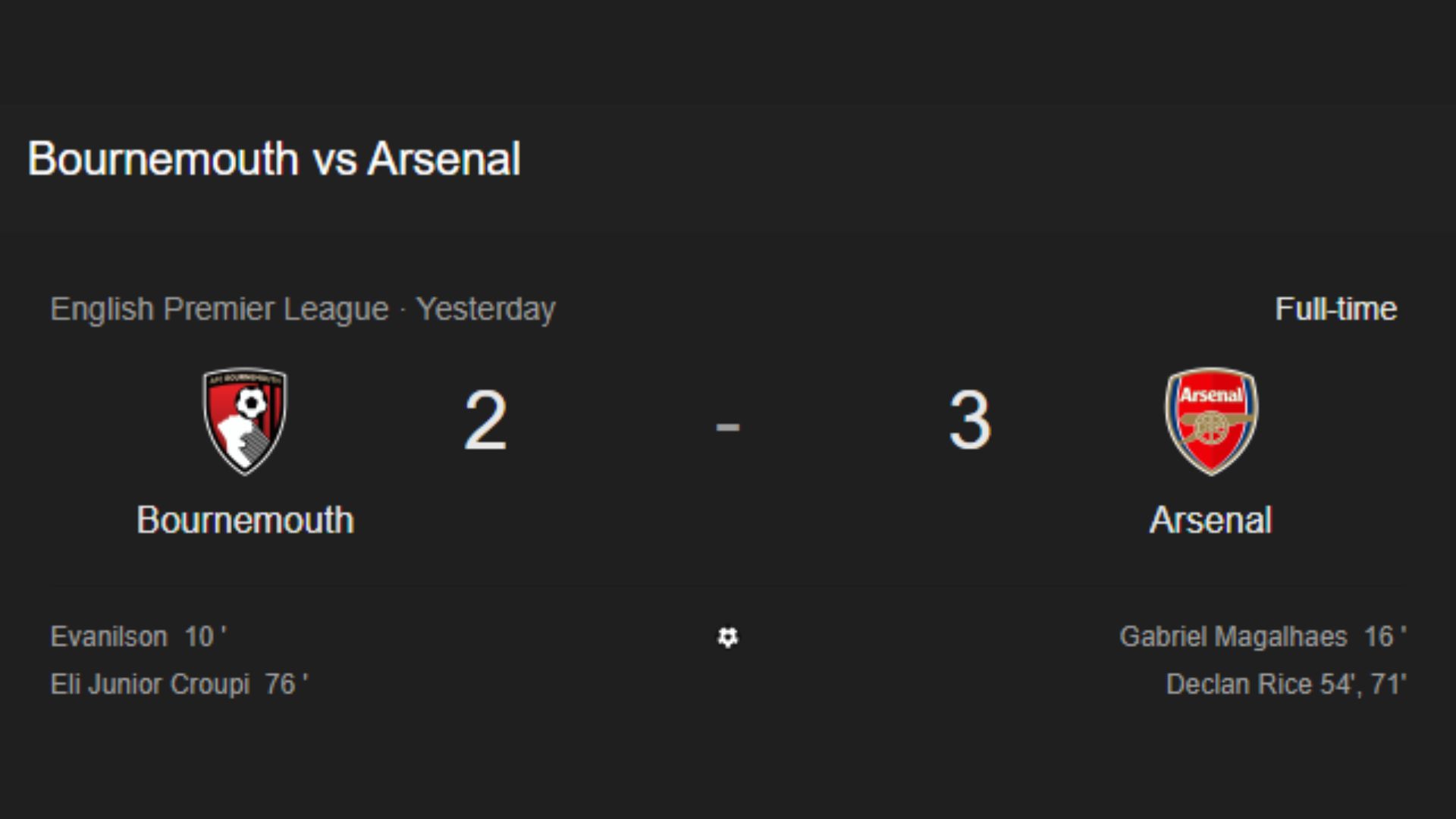
Task: Click the word Bournemouth in the title
Action: coord(163,158)
